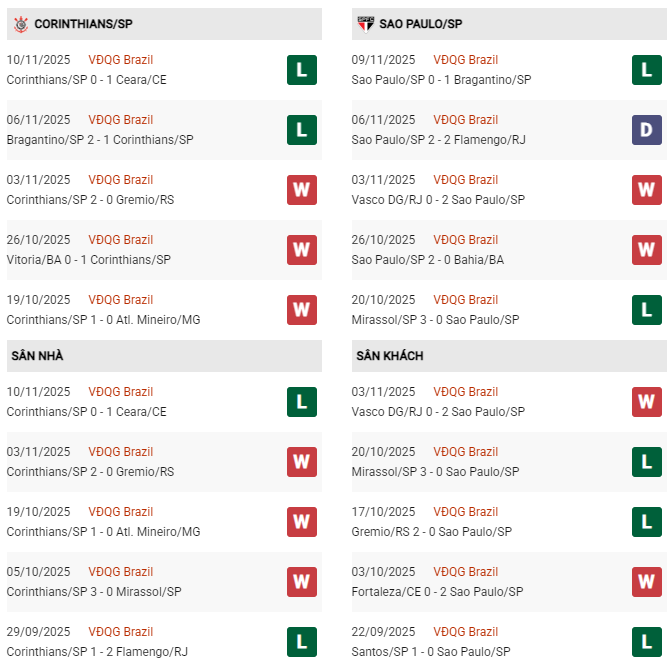
Task: Click win badge for Vitoria 0-1 Corinthians
Action: [302, 250]
